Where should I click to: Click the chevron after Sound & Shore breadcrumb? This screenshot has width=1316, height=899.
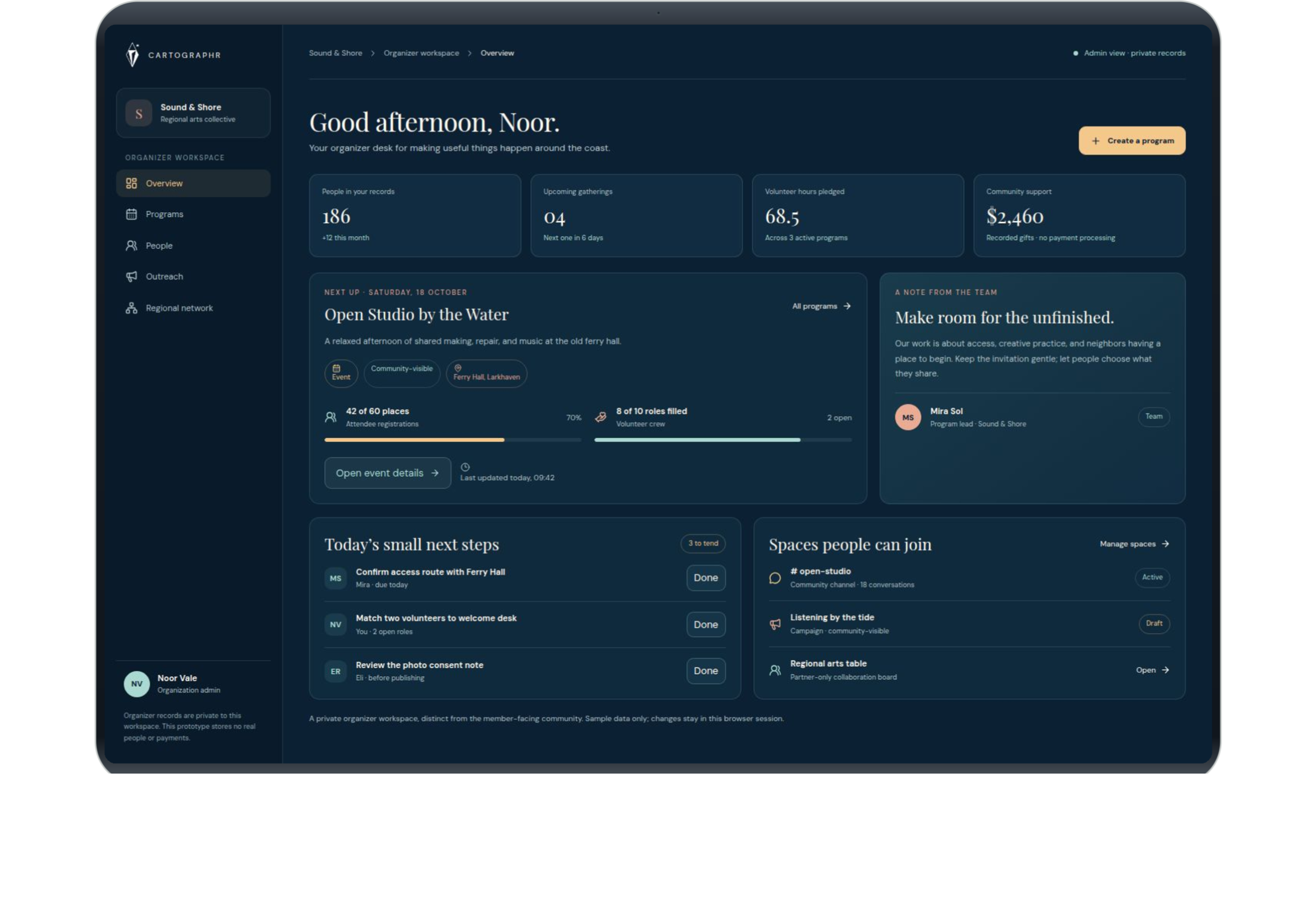373,53
